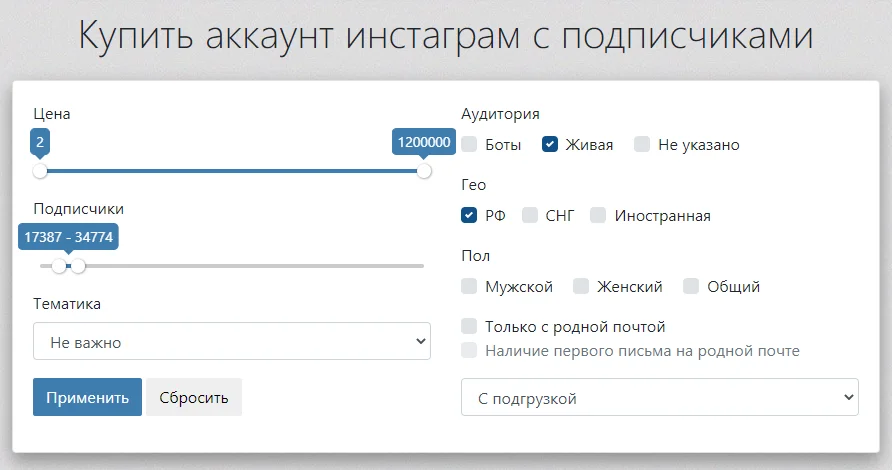Image resolution: width=892 pixels, height=470 pixels.
Task: Open the Тематика dropdown
Action: 232,341
